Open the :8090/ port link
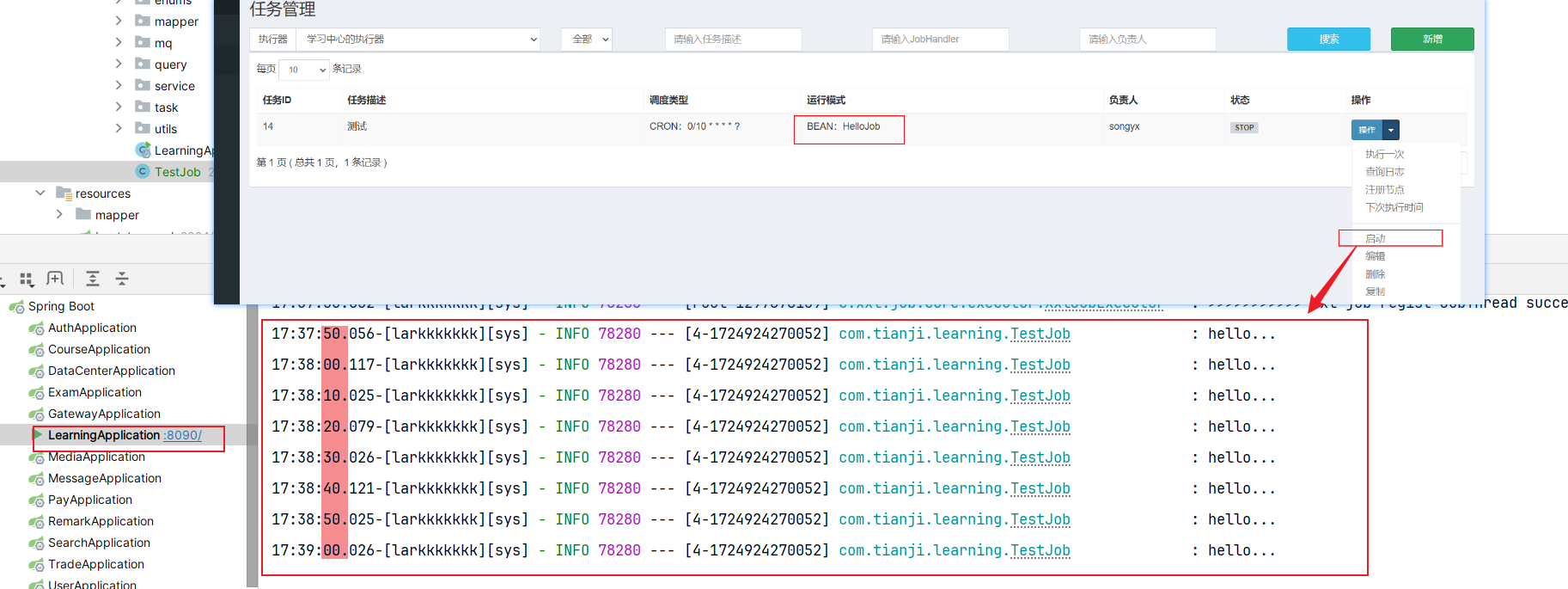 tap(183, 435)
